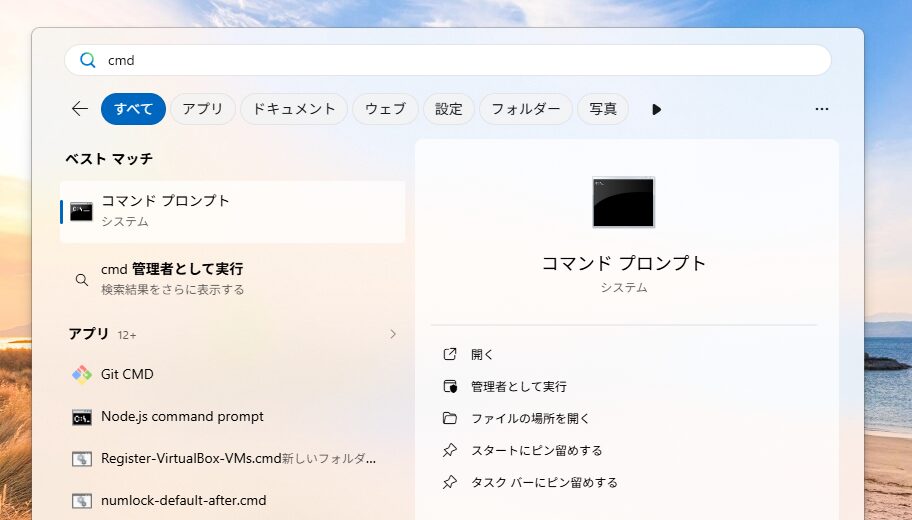Open Node.js command prompt result
The width and height of the screenshot is (912, 520).
pos(233,416)
